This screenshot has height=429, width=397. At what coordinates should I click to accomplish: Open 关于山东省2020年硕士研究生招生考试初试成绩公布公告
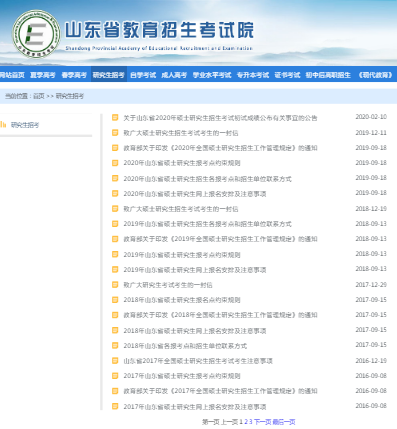[x=220, y=118]
